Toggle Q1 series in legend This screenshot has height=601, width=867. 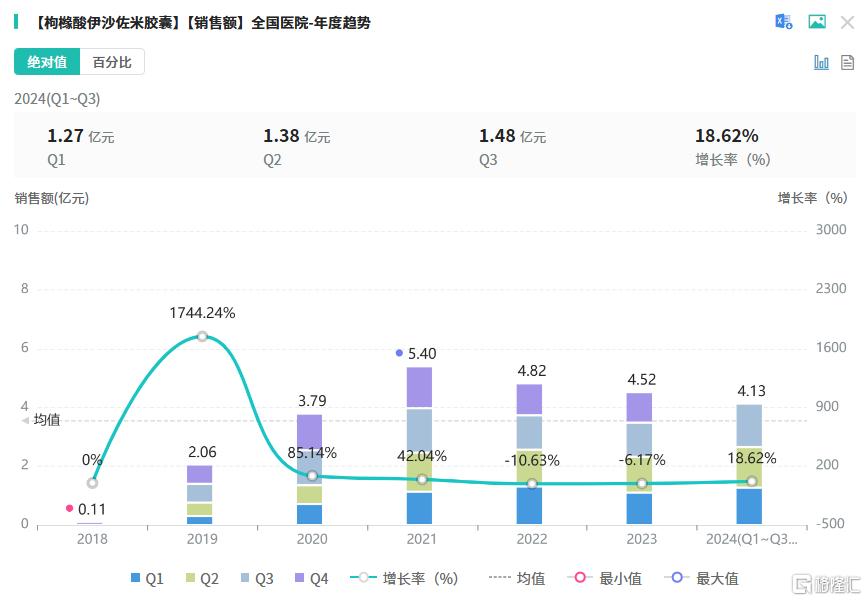pos(147,578)
